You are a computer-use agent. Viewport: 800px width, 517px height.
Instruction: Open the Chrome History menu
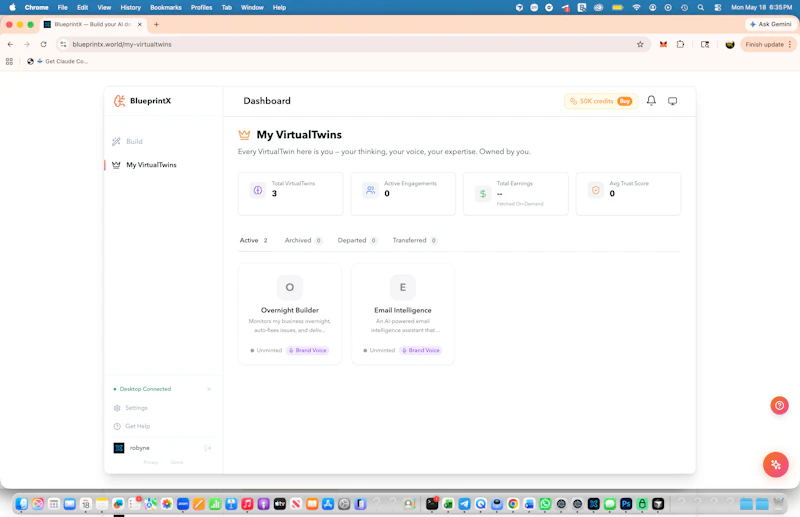coord(130,8)
